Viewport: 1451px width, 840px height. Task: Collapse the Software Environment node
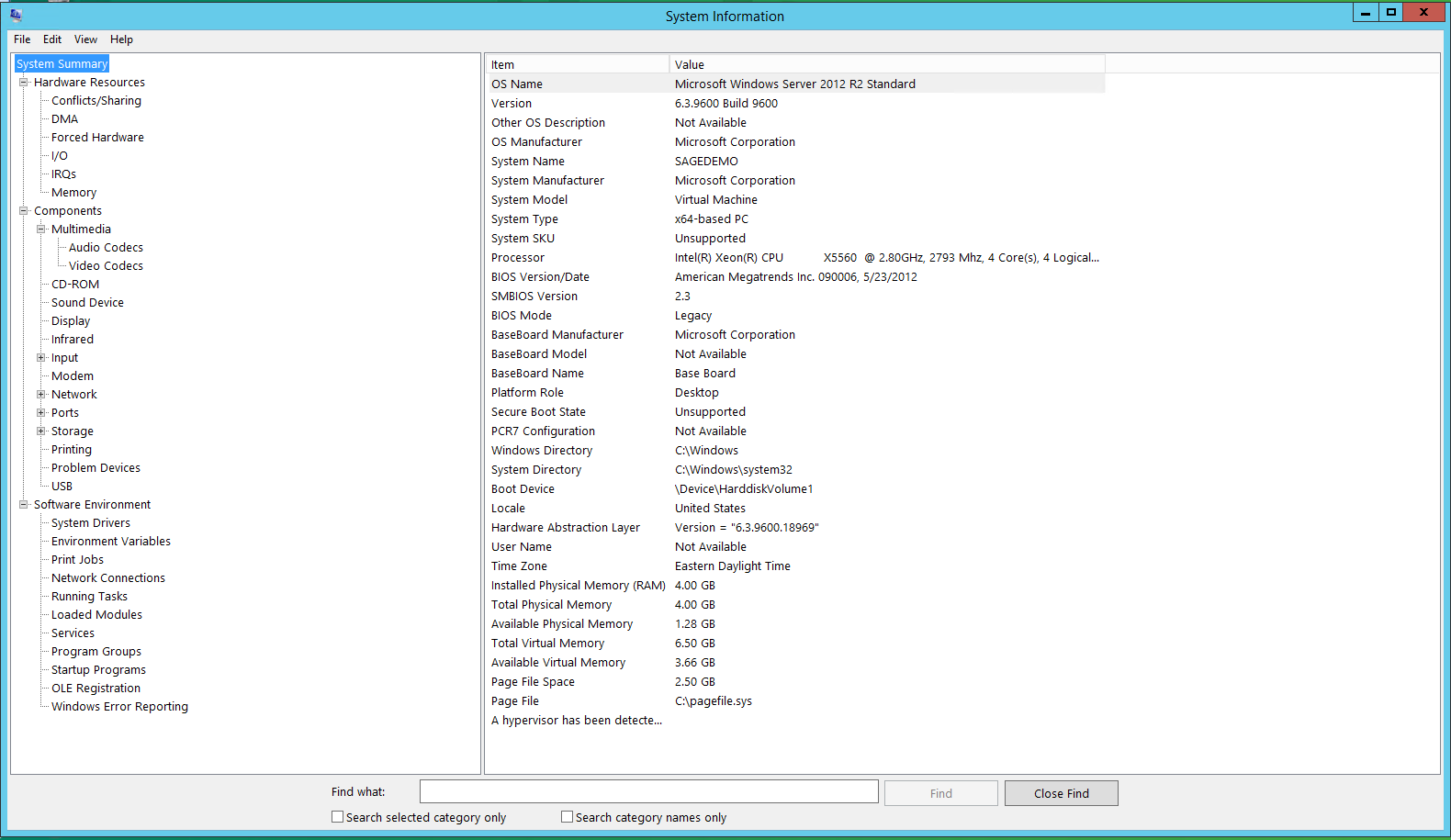click(x=24, y=505)
